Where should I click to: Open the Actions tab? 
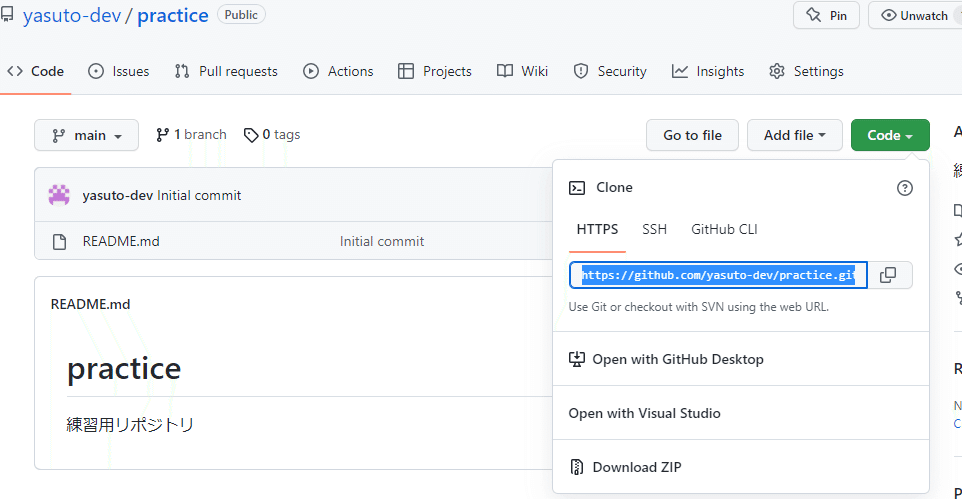tap(338, 71)
